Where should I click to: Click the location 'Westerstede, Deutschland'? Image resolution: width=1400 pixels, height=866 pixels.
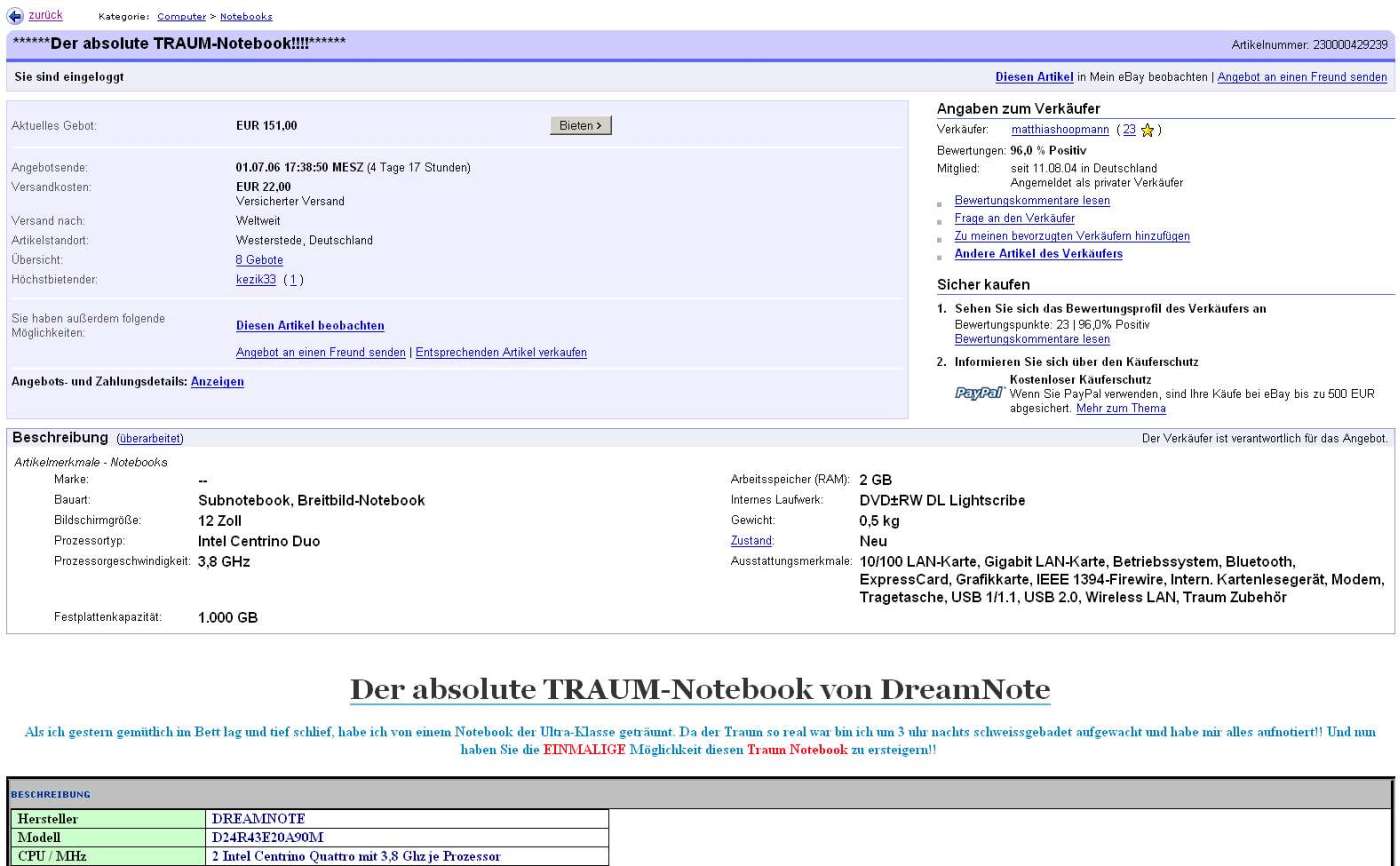click(304, 240)
